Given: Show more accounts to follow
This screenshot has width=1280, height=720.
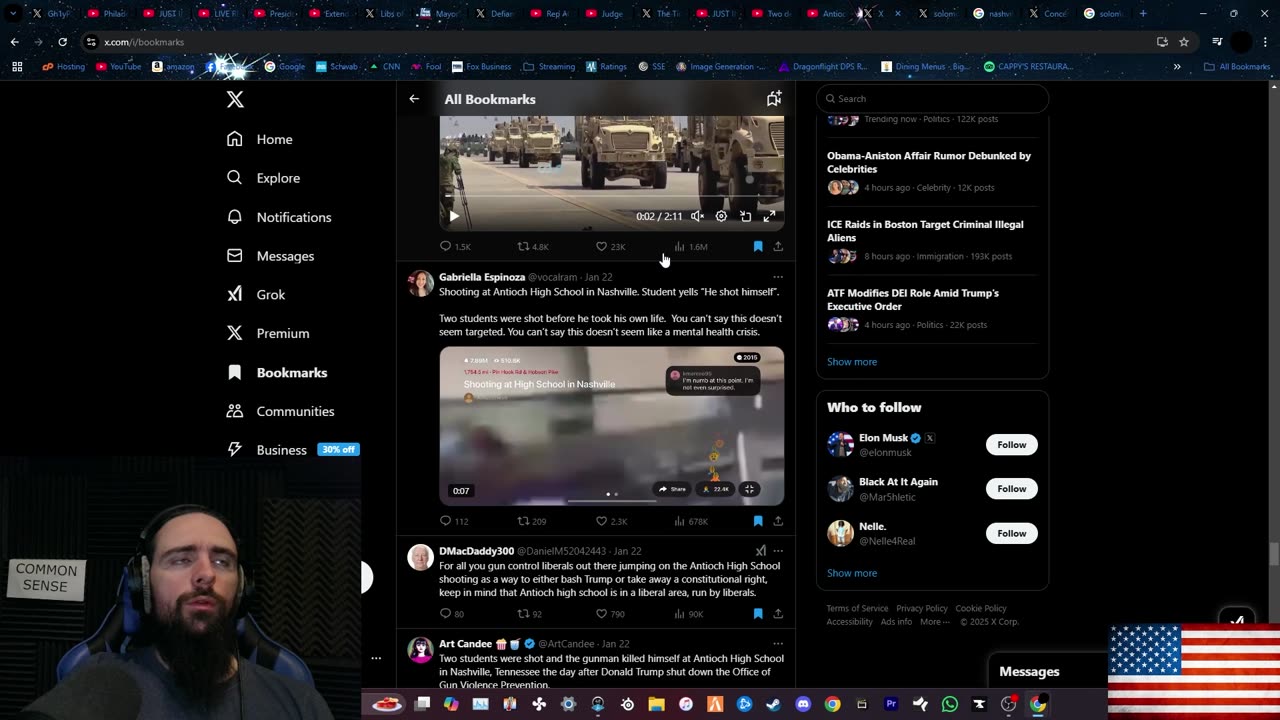Looking at the screenshot, I should (852, 573).
